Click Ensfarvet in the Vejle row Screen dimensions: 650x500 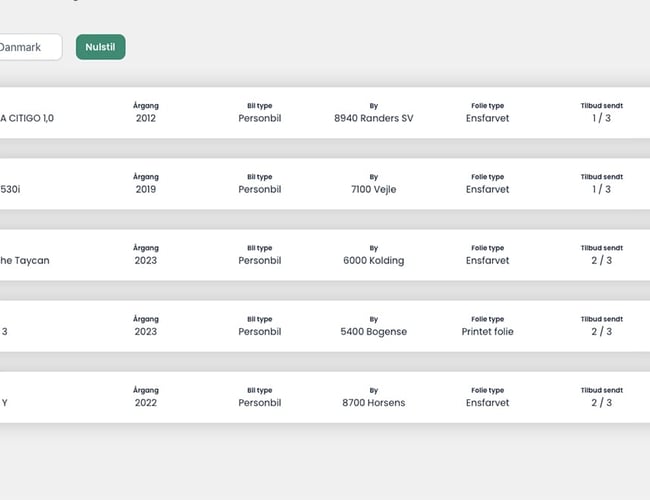[x=487, y=189]
